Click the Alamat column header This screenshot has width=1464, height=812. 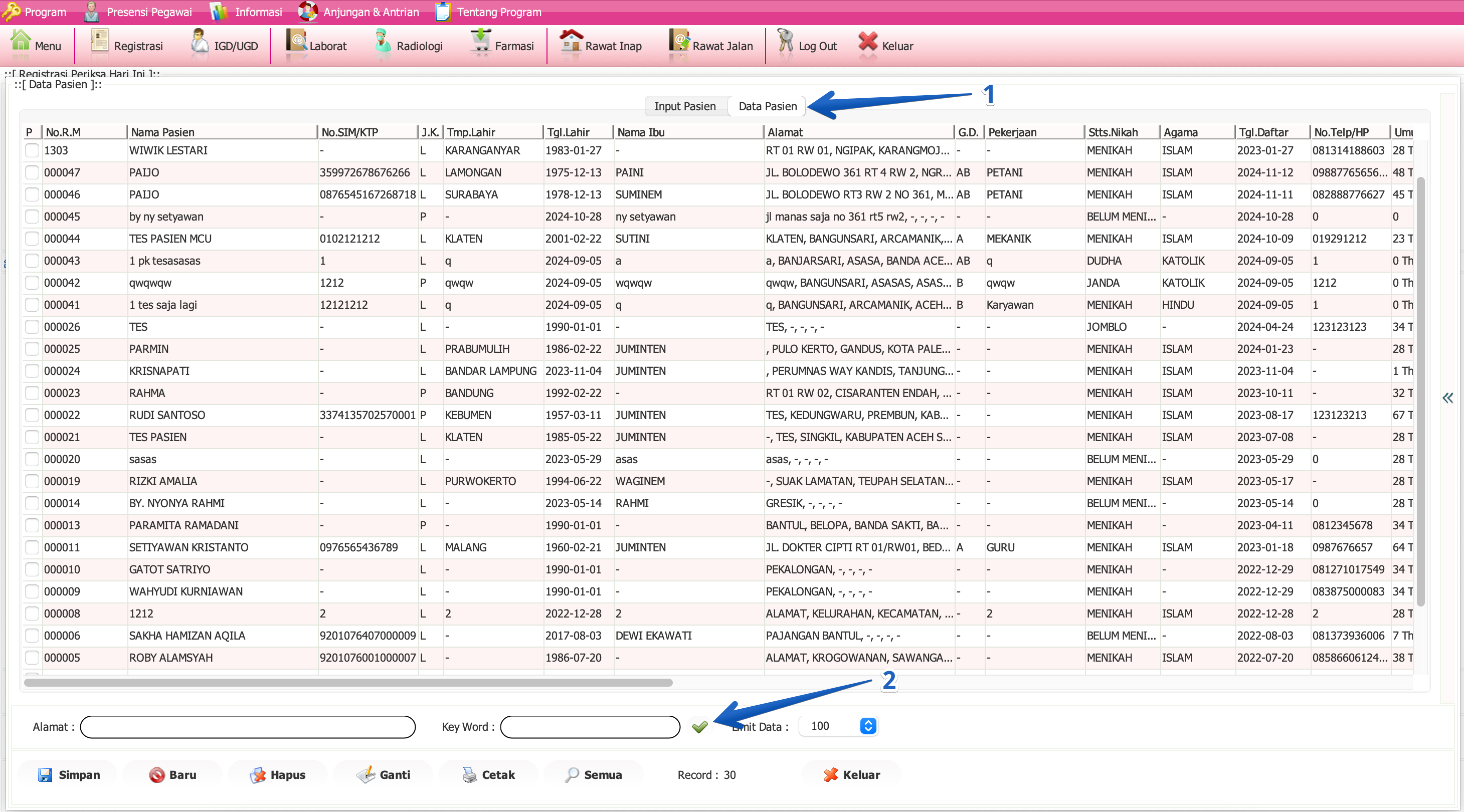coord(858,132)
